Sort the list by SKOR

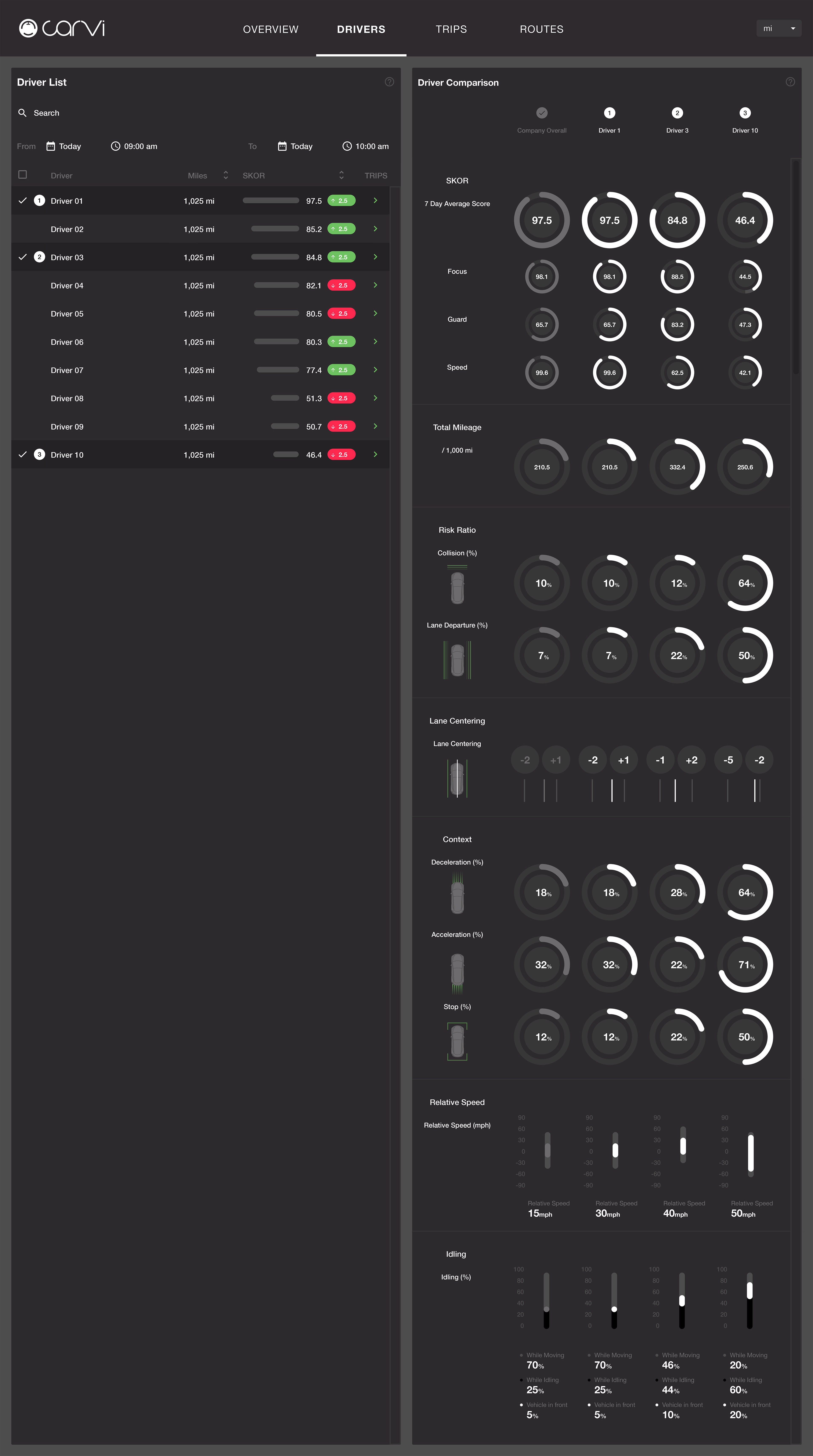(342, 175)
